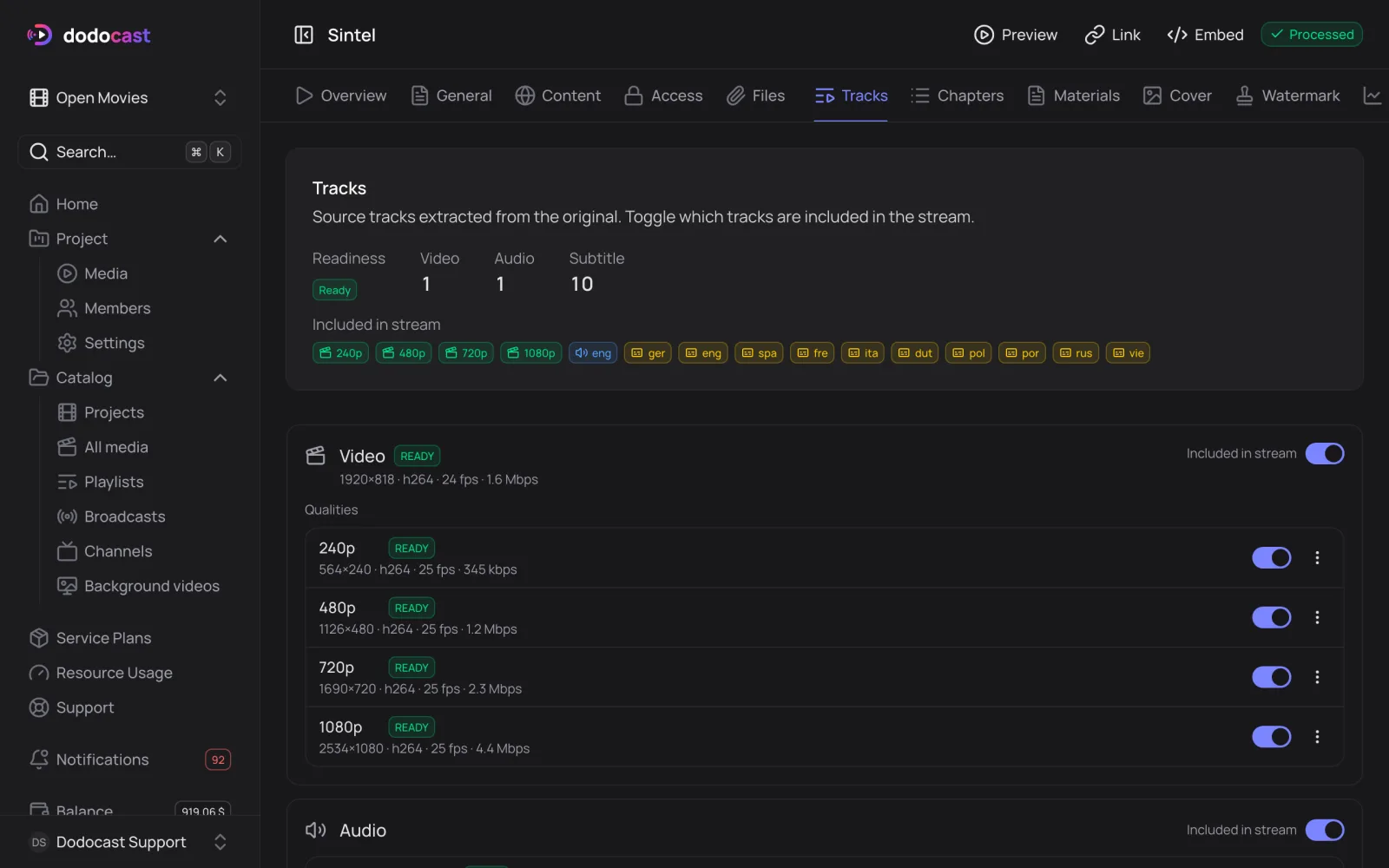This screenshot has width=1389, height=868.
Task: Toggle the 1080p quality switch
Action: click(1272, 737)
